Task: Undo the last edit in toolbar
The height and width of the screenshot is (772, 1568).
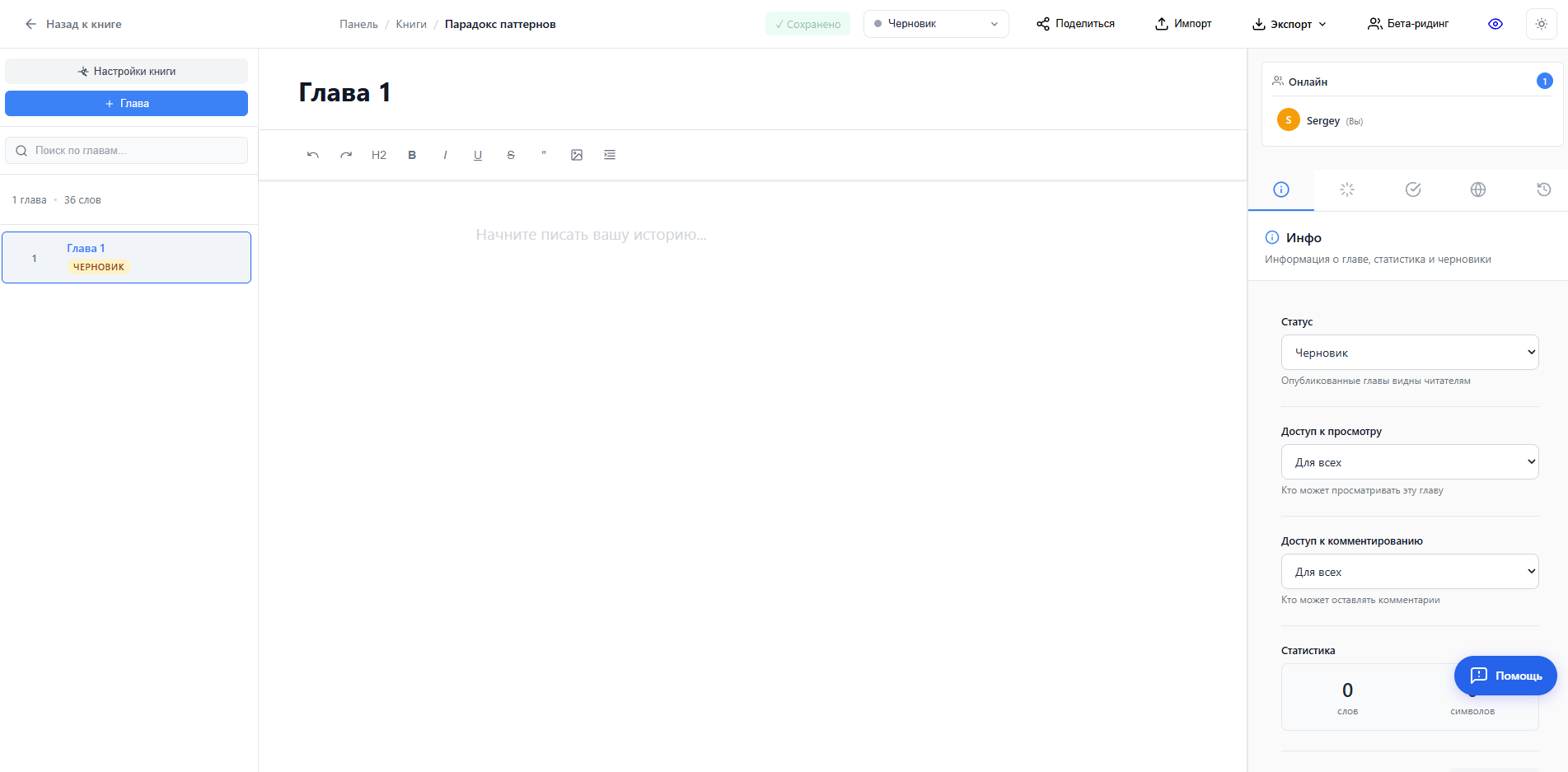Action: click(313, 155)
